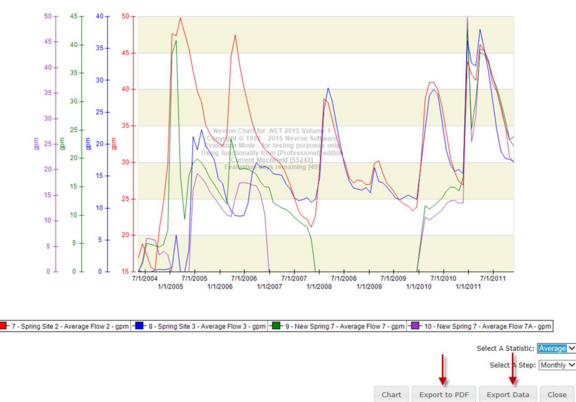
Task: Click the purple gpm axis title
Action: pyautogui.click(x=36, y=144)
